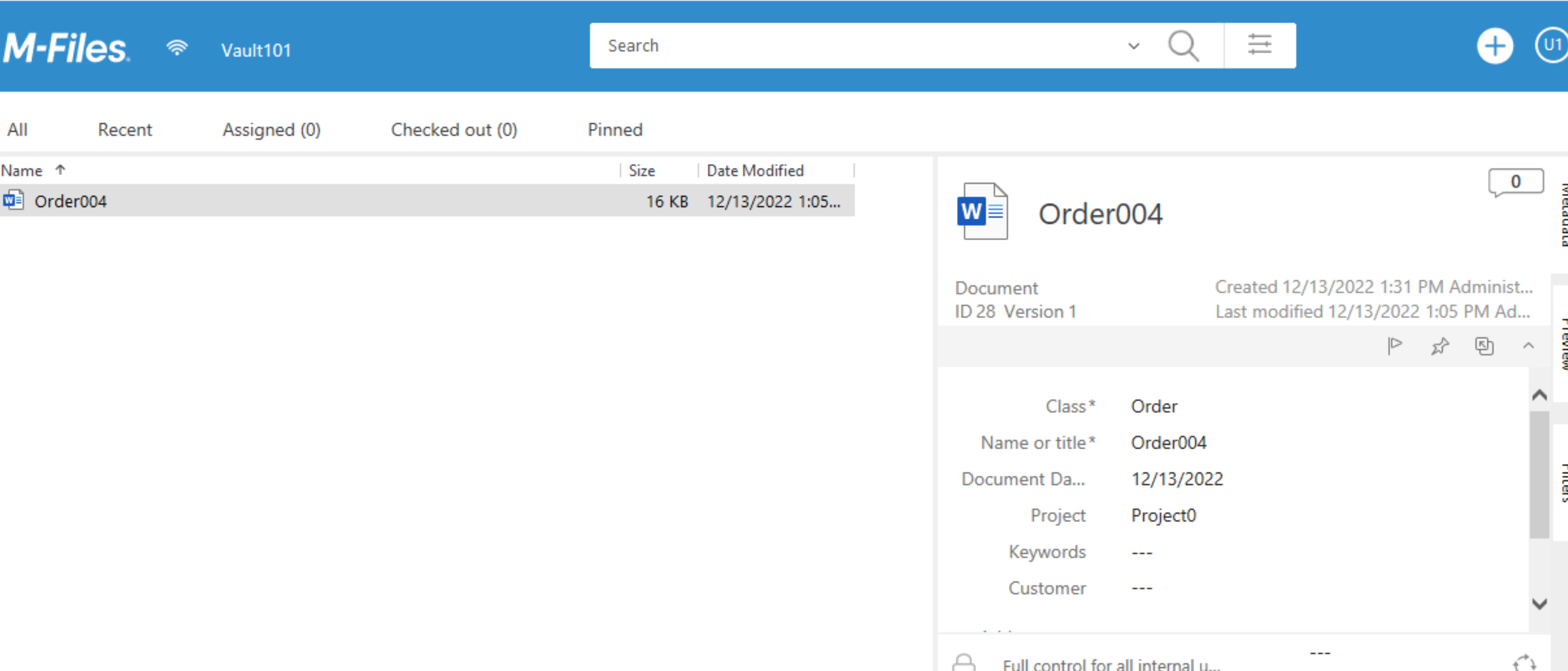The image size is (1568, 671).
Task: Collapse the metadata header with chevron
Action: (x=1528, y=346)
